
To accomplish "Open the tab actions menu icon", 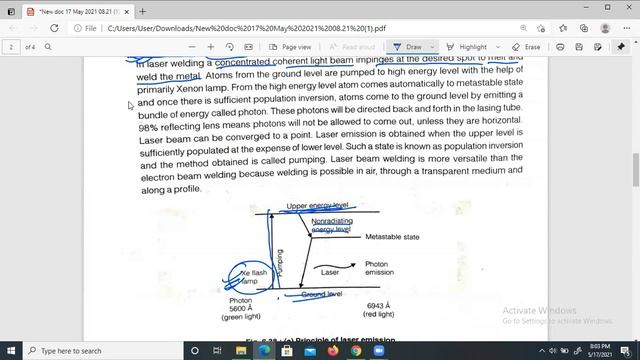I will [x=11, y=11].
